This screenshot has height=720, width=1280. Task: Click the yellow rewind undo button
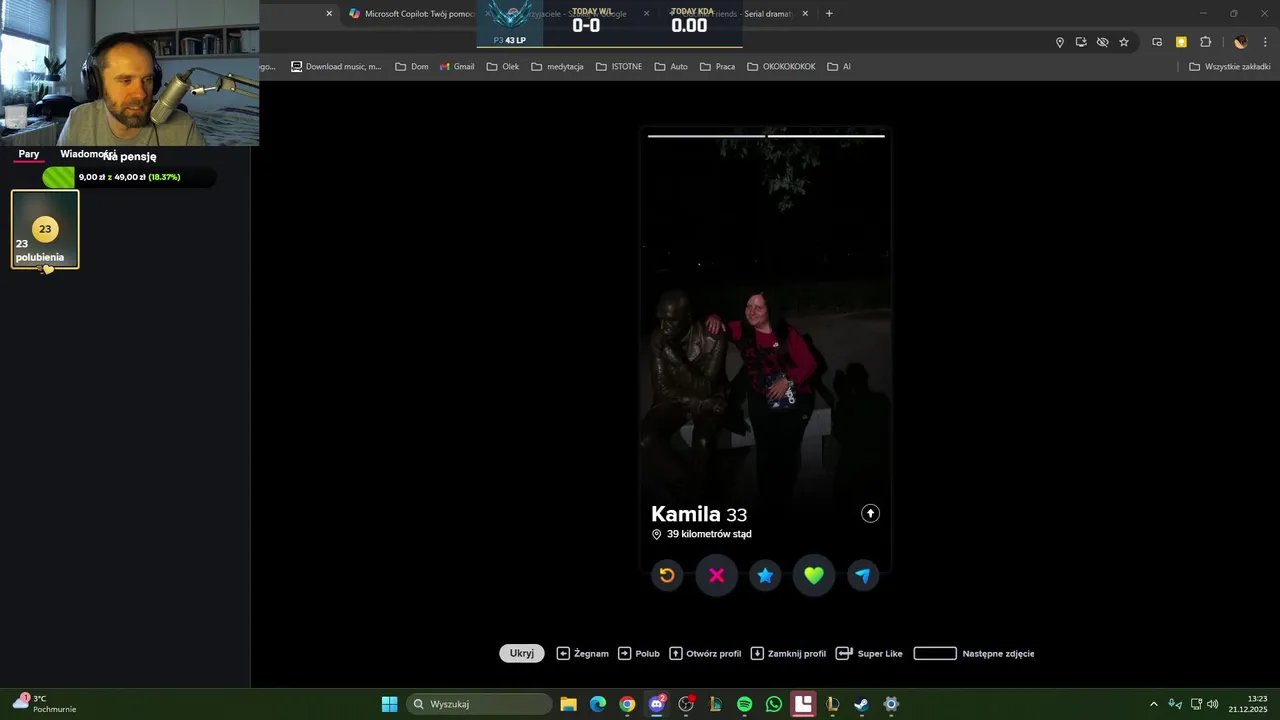tap(667, 575)
